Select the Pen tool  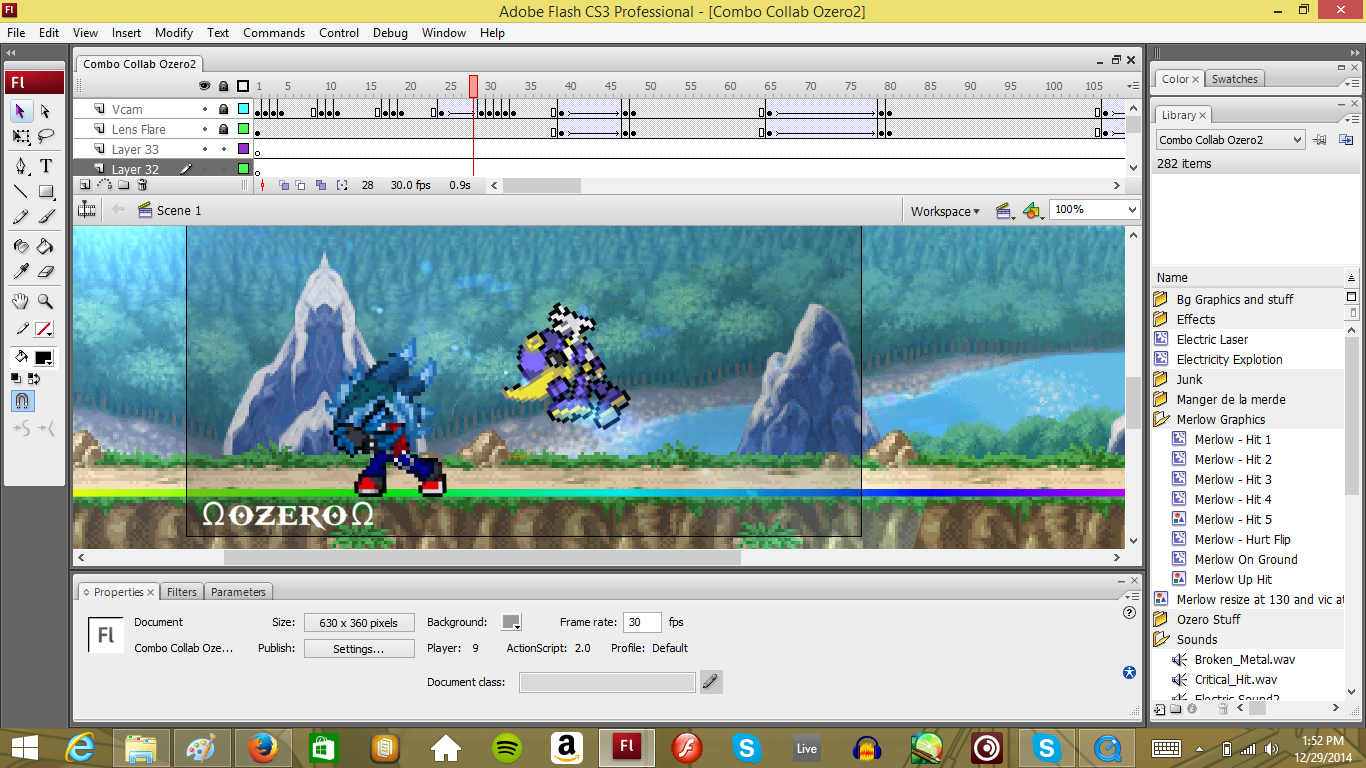[x=20, y=165]
